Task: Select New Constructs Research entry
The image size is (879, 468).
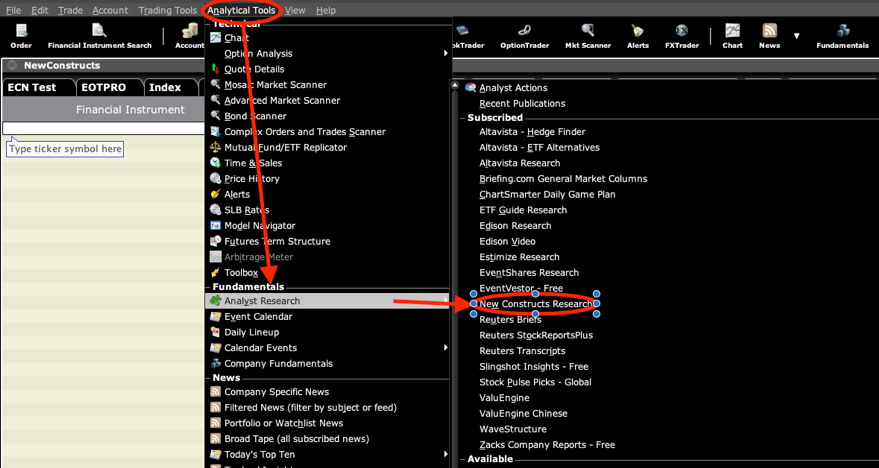Action: pos(535,304)
